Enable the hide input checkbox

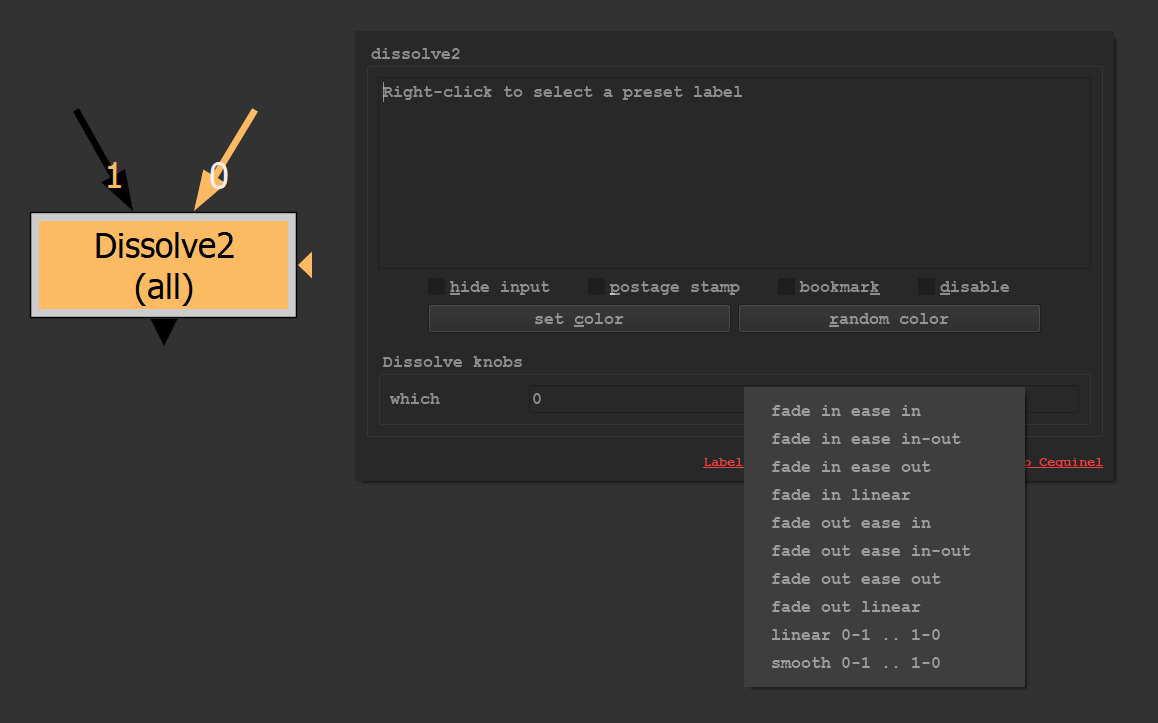pos(436,287)
